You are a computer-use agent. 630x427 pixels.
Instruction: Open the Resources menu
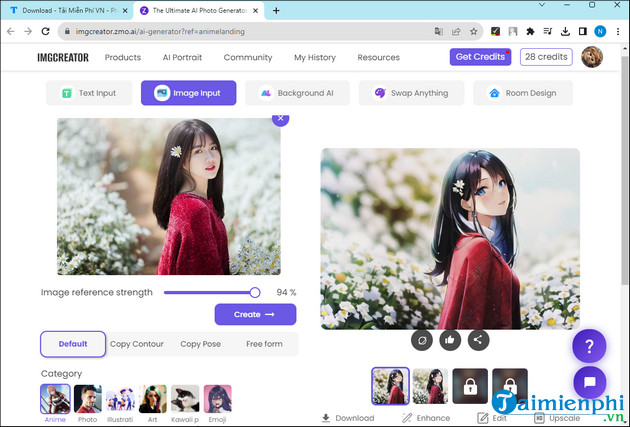[x=378, y=57]
